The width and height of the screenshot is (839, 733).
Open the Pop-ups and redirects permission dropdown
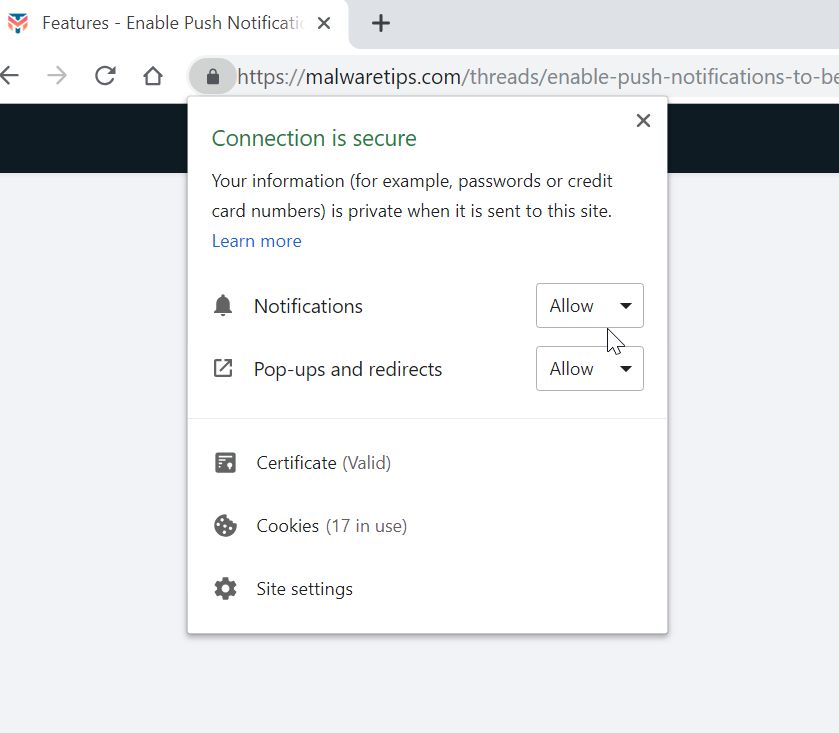coord(590,369)
